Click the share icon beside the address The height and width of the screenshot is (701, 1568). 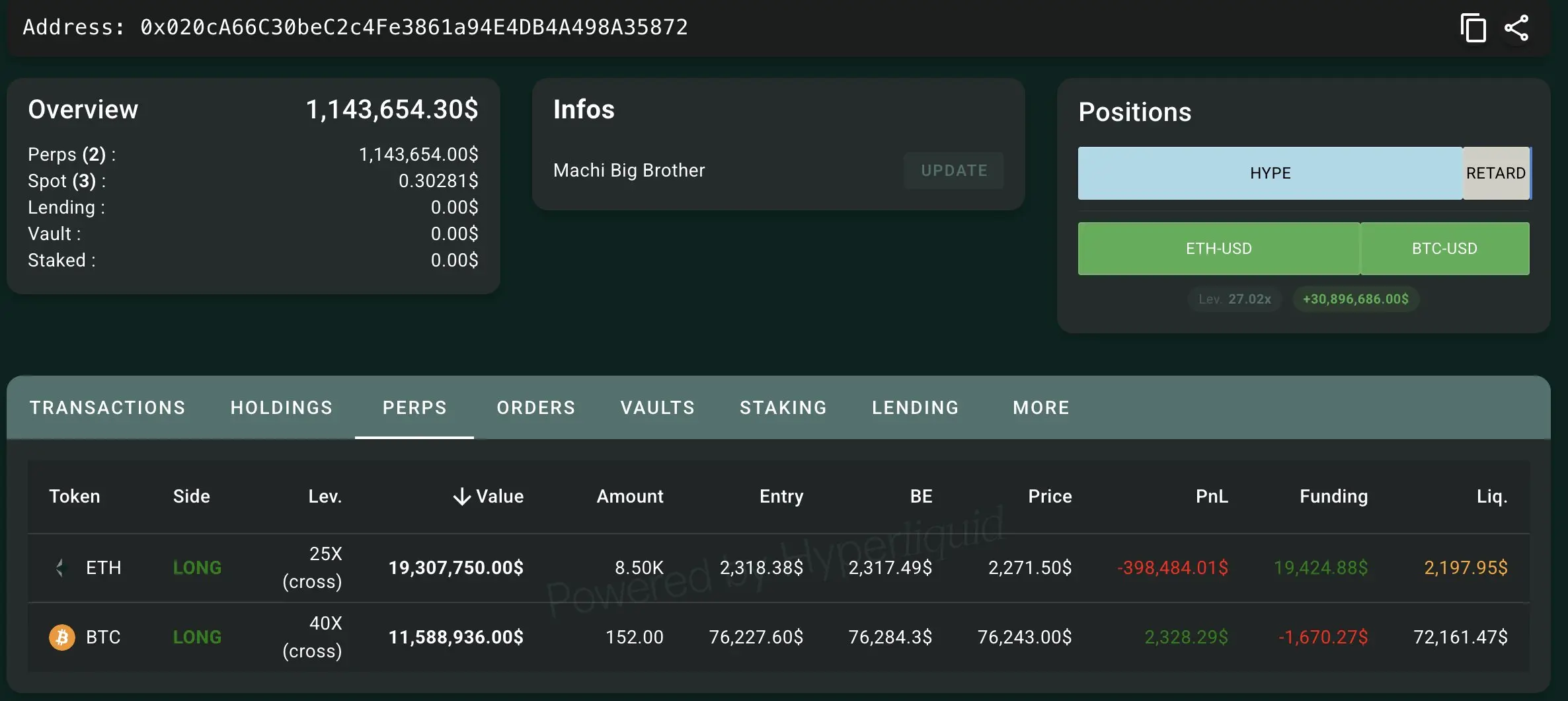(1516, 28)
